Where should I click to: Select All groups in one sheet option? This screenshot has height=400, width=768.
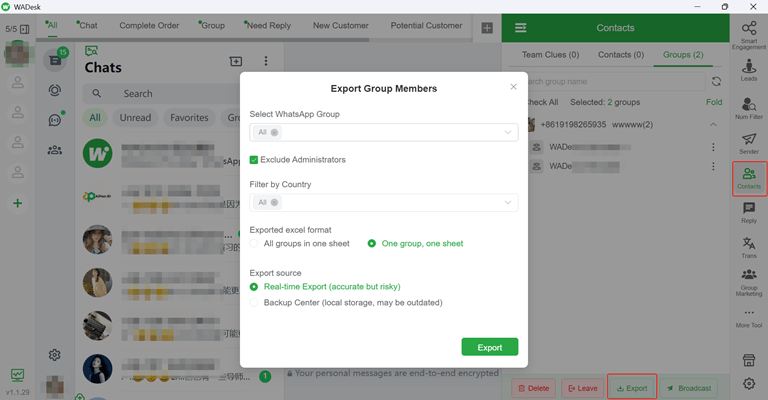300,243
